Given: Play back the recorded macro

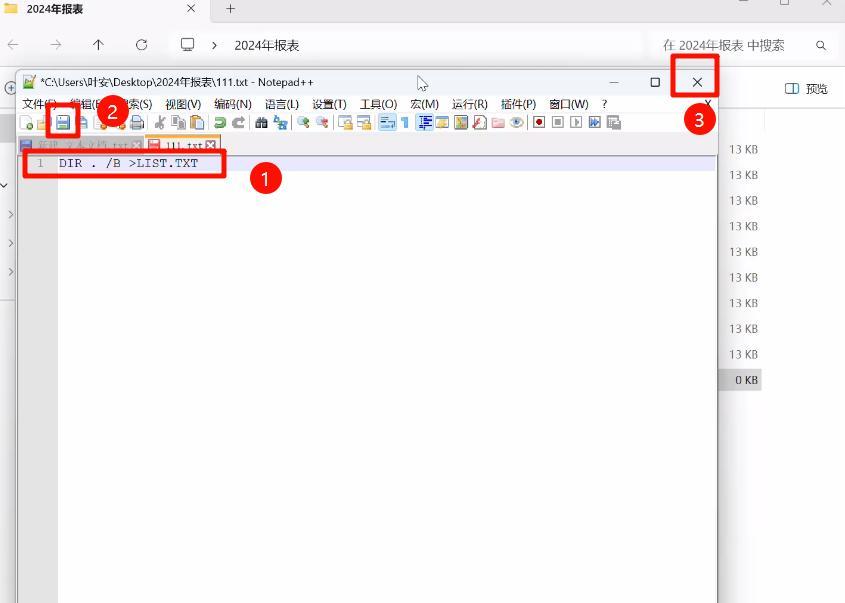Looking at the screenshot, I should [576, 123].
